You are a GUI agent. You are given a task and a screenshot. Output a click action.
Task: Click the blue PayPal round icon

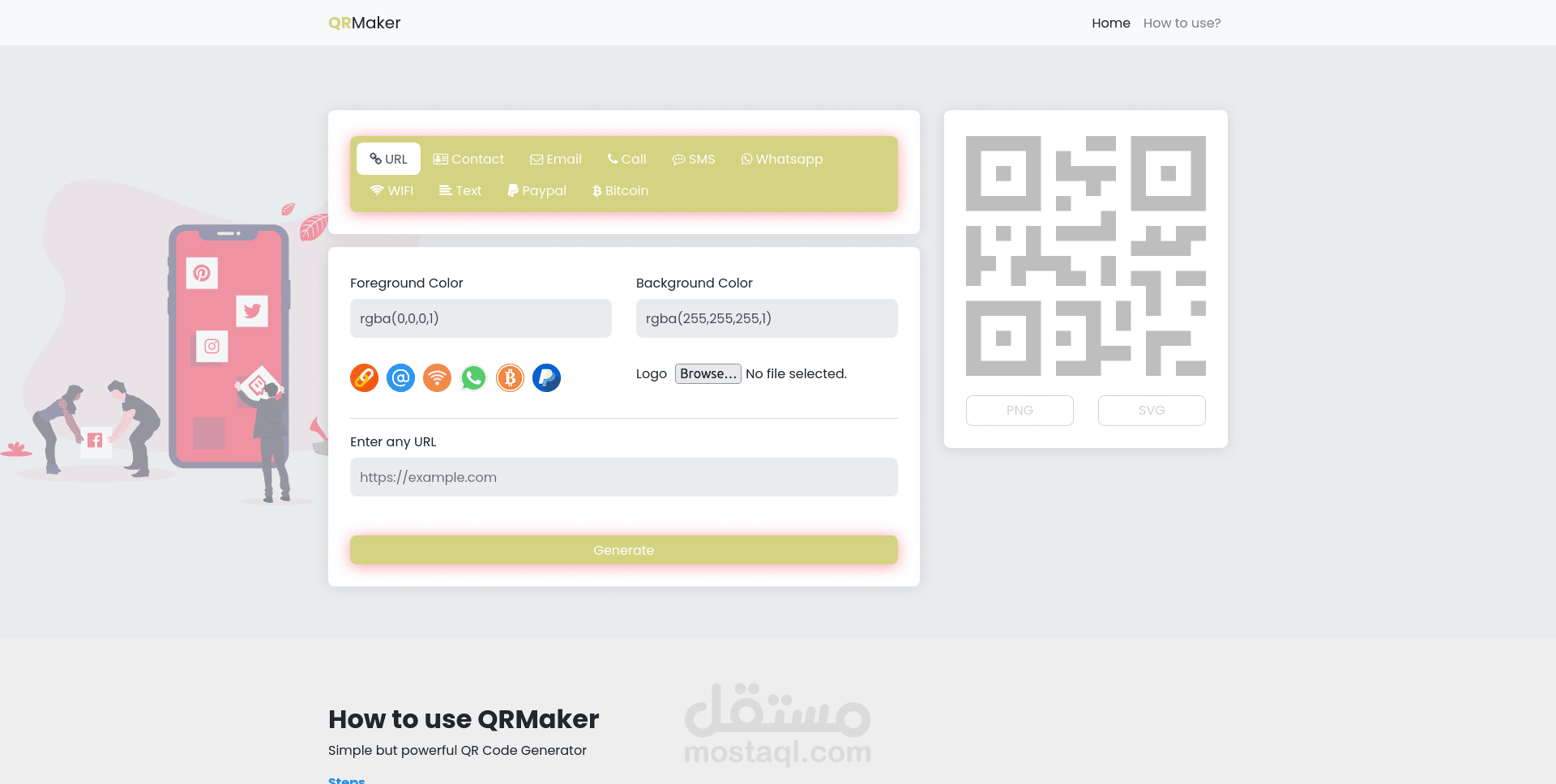point(546,377)
